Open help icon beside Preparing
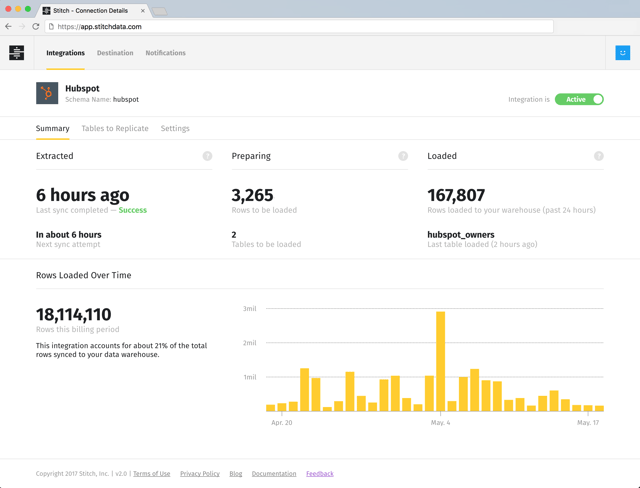This screenshot has width=640, height=488. coord(403,156)
